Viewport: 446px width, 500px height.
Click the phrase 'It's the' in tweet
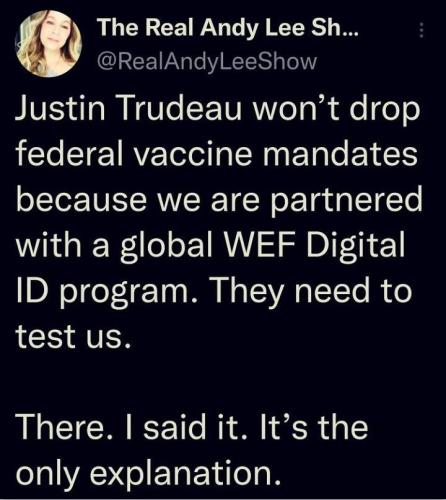(311, 427)
